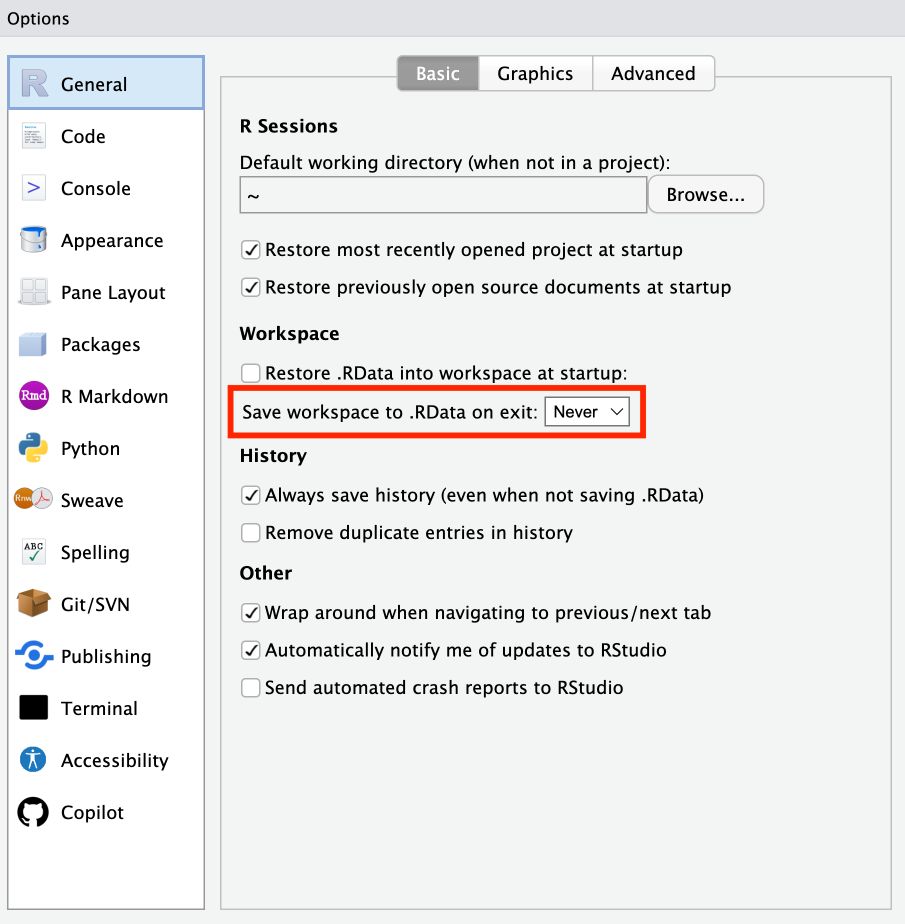905x924 pixels.
Task: Toggle Remove duplicate entries in history
Action: pos(251,533)
